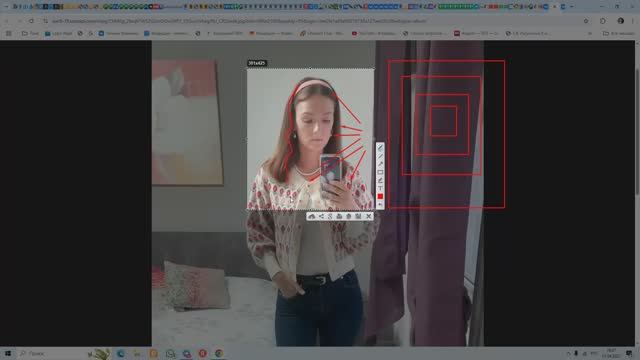Viewport: 640px width, 360px height.
Task: Open the all bookmarks folder at right
Action: 618,33
